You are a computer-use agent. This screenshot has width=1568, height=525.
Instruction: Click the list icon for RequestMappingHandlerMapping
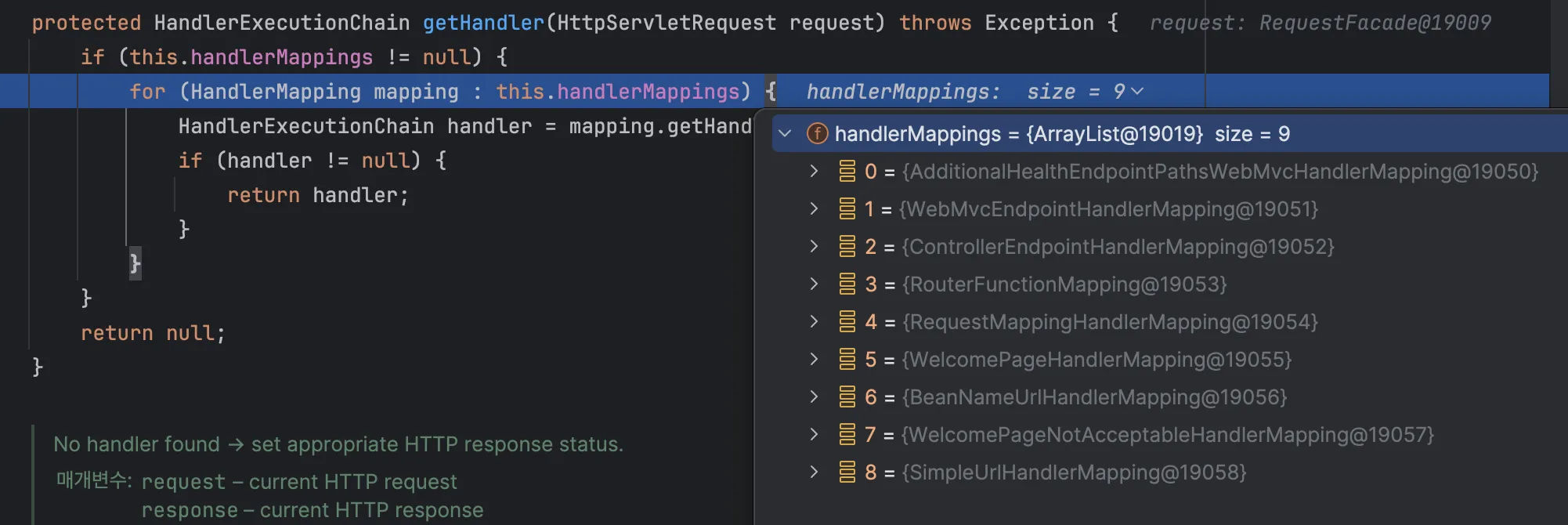pyautogui.click(x=847, y=322)
